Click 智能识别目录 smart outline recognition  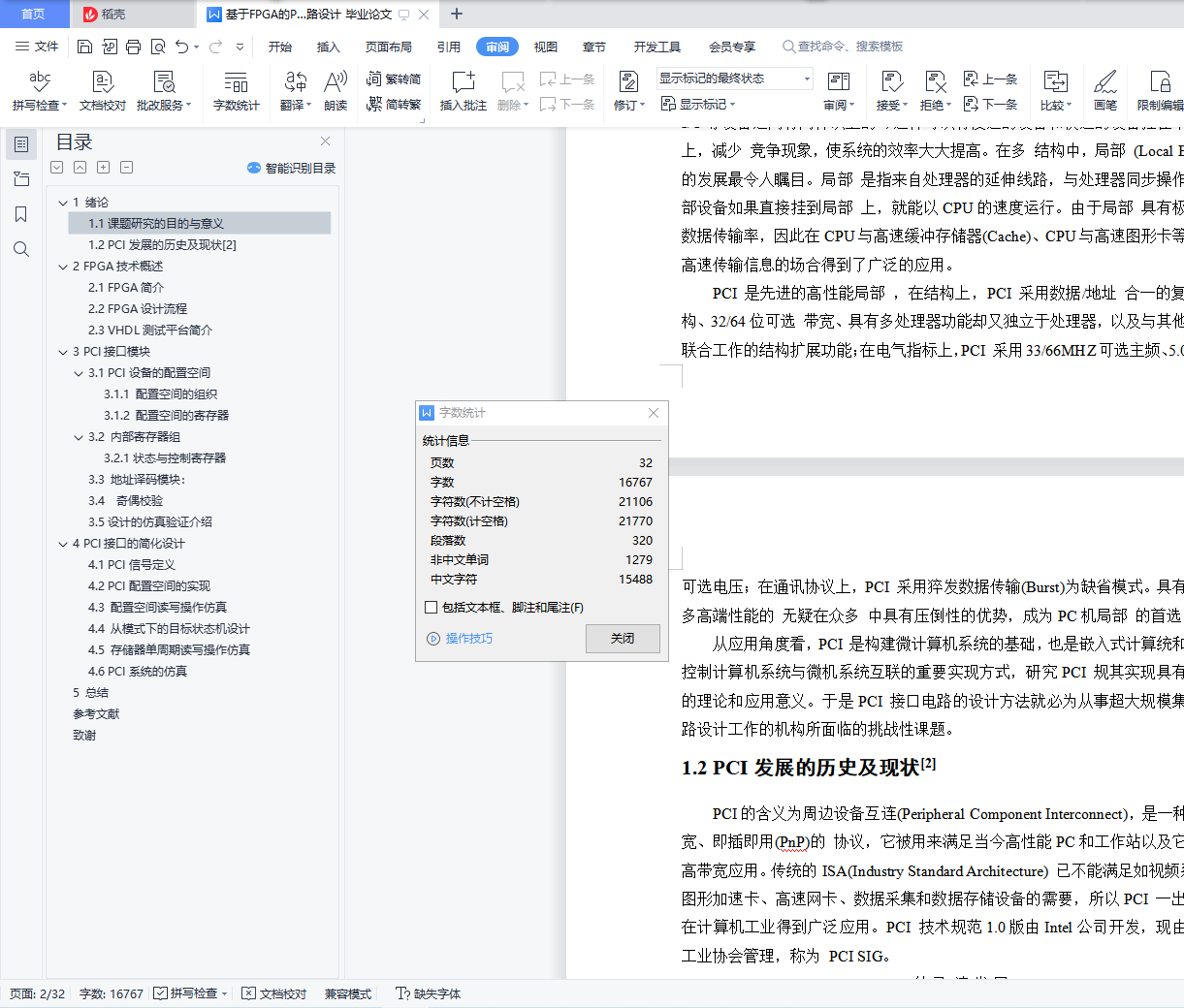pos(292,168)
